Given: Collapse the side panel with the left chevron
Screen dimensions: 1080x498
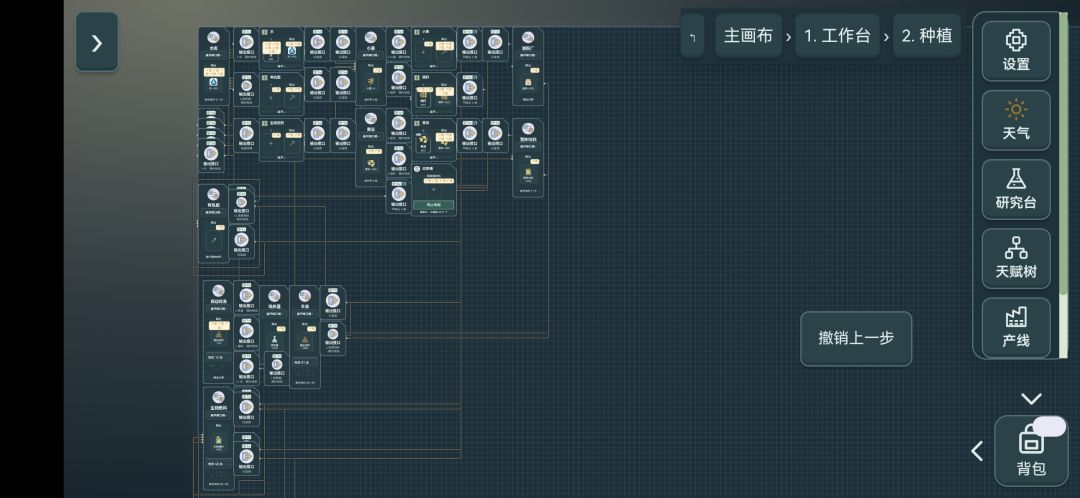Looking at the screenshot, I should tap(977, 451).
